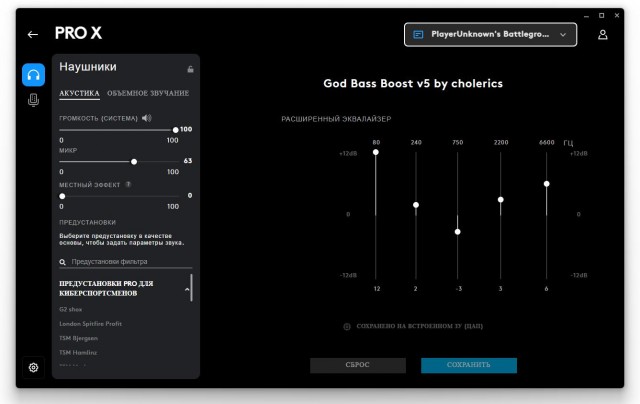The width and height of the screenshot is (640, 404).
Task: Click the 80 Hz equalizer slider handle
Action: pos(376,152)
